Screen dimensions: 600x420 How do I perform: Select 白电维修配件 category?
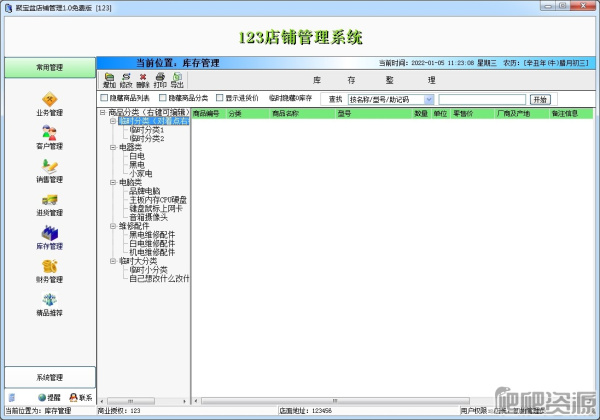point(152,244)
